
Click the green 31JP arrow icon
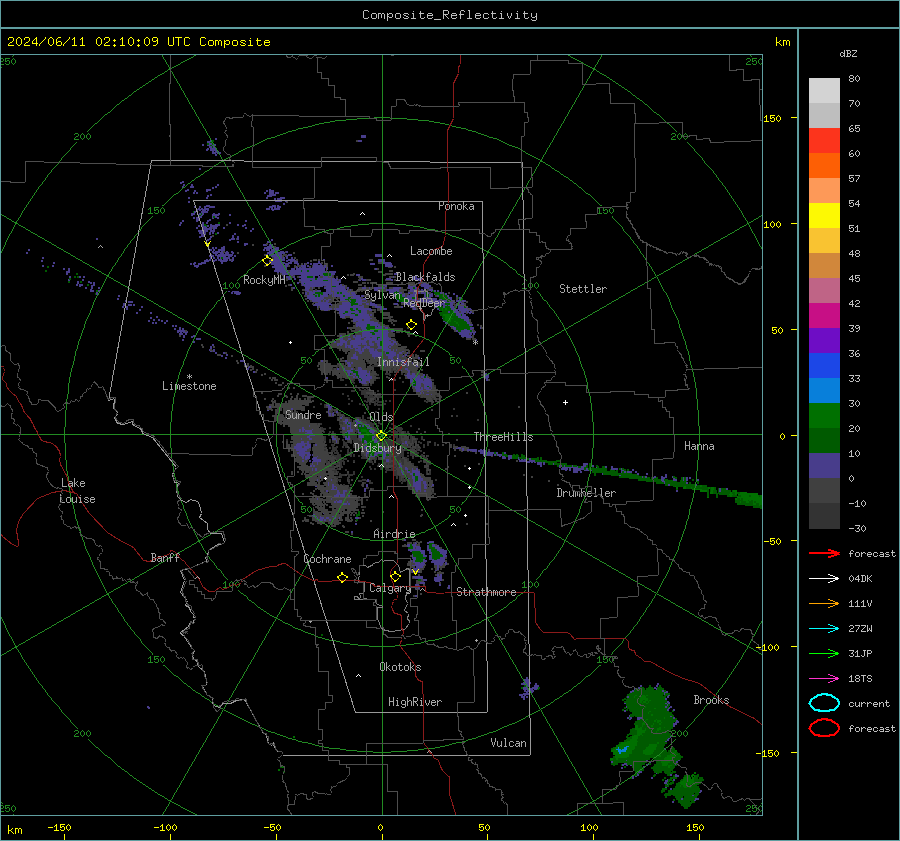tap(824, 653)
